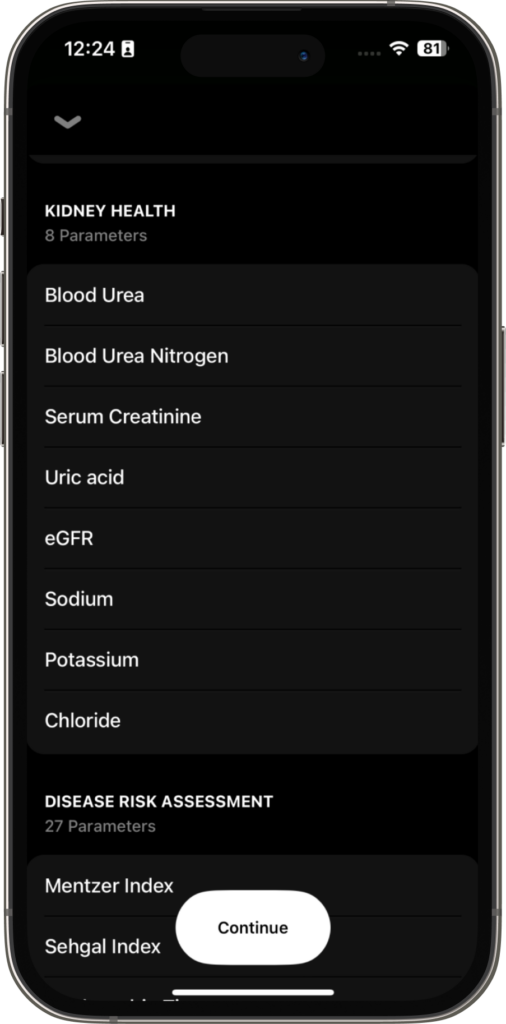Tap the Kidney Health section header
Screen dimensions: 506x1024
tap(110, 211)
